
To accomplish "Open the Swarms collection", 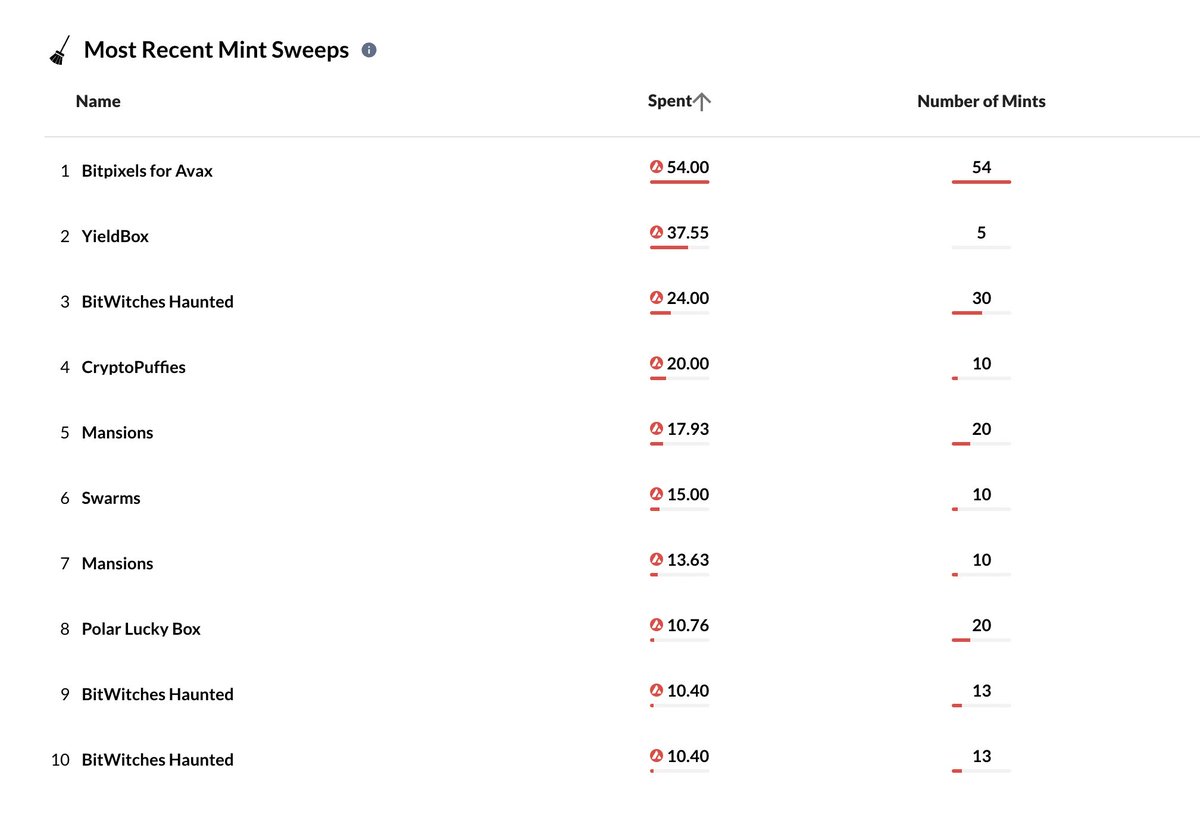I will click(x=111, y=498).
